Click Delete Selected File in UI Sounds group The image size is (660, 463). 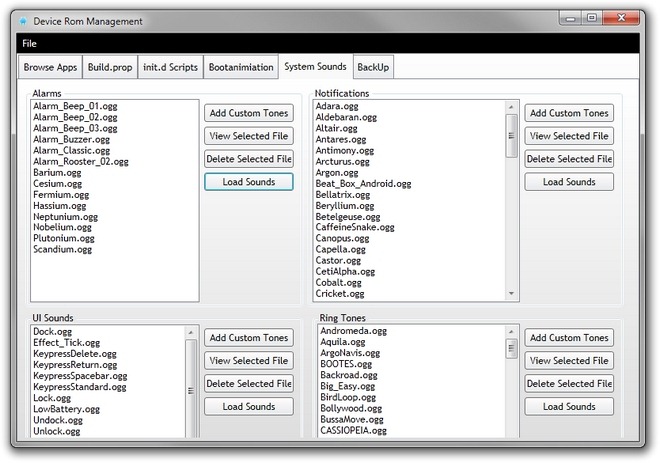click(249, 383)
